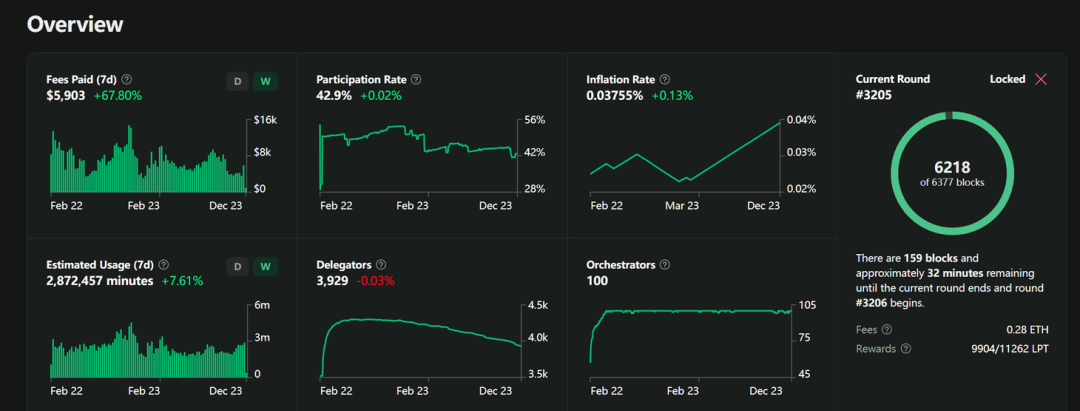The height and width of the screenshot is (411, 1080).
Task: Switch Fees Paid chart to daily (D)
Action: (237, 81)
